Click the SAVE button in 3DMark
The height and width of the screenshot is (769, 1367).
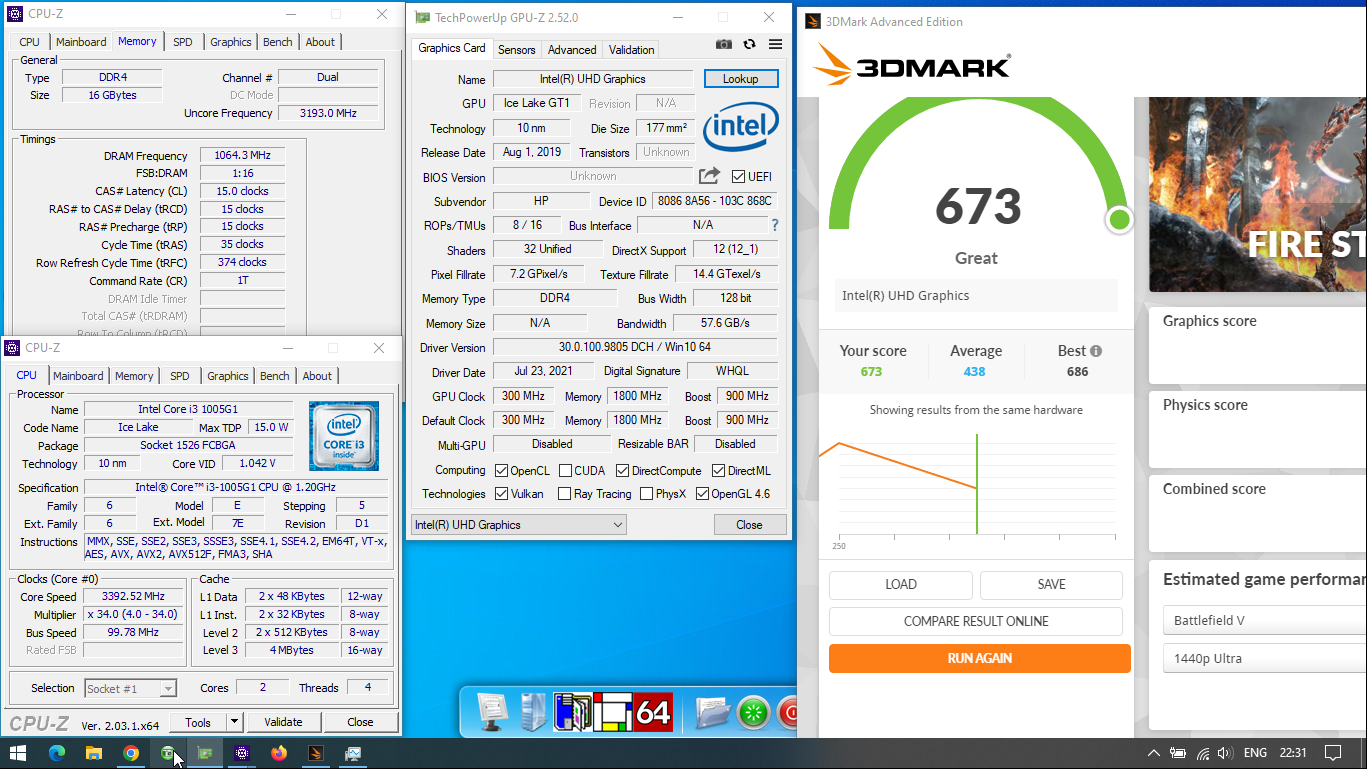(x=1051, y=585)
